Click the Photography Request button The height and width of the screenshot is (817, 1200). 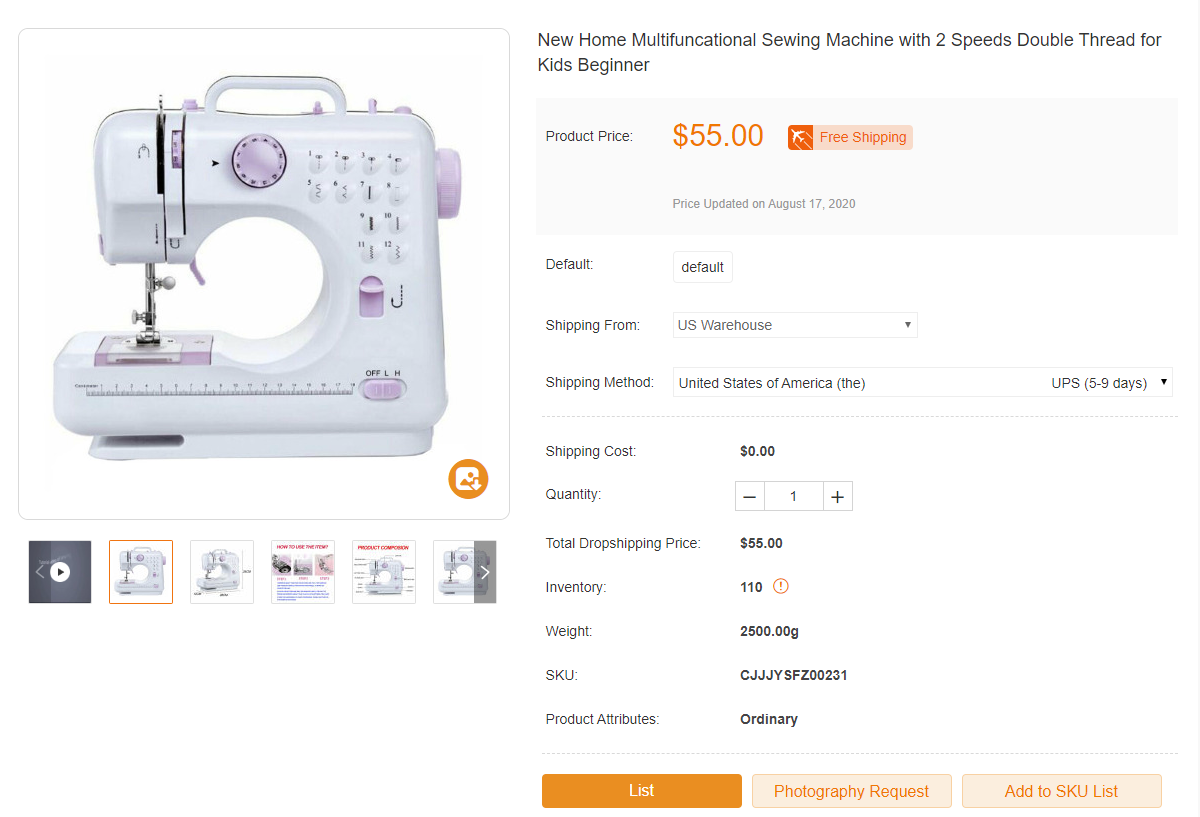coord(851,791)
